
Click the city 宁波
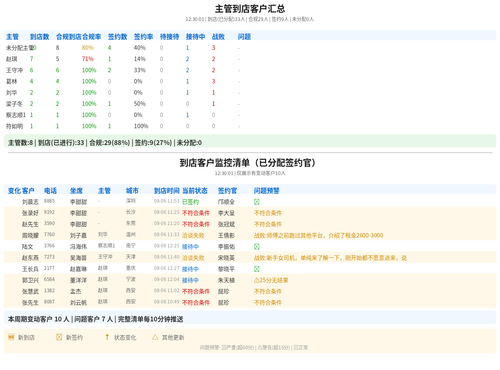(x=131, y=279)
